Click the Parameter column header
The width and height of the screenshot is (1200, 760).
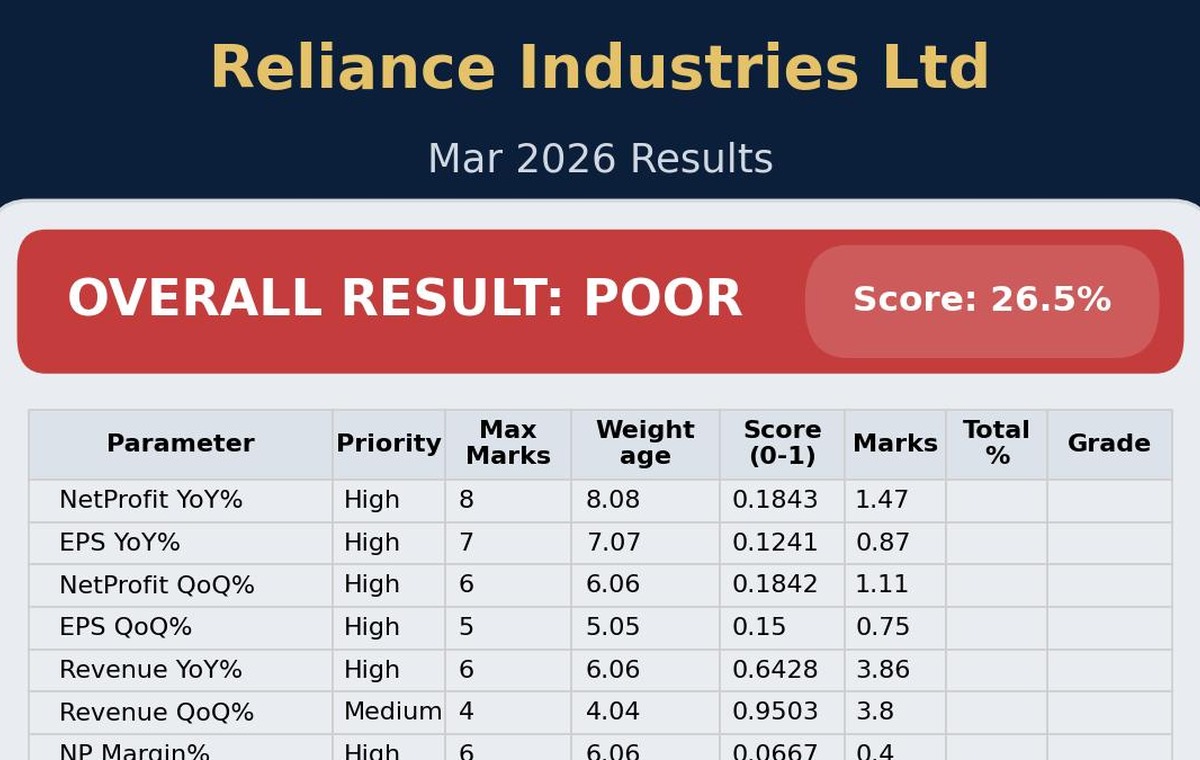[x=181, y=443]
